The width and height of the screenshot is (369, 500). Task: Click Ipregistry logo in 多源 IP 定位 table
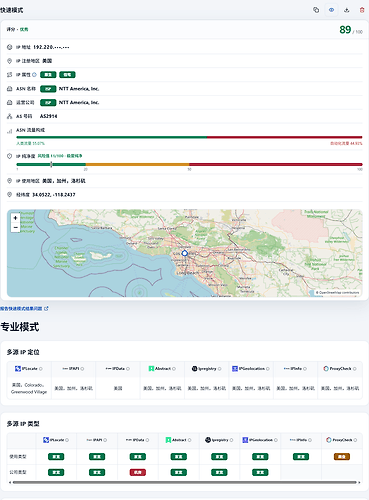194,369
